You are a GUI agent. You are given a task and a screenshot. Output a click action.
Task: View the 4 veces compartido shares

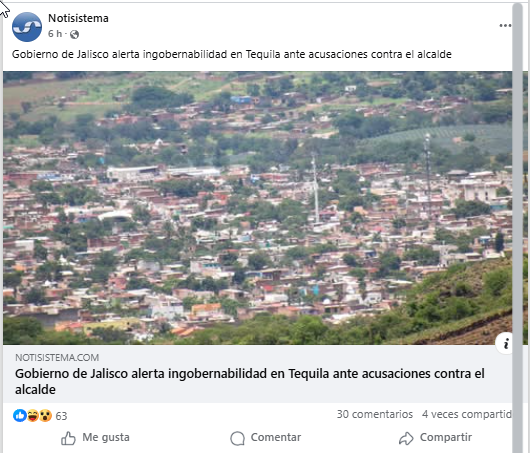coord(467,414)
